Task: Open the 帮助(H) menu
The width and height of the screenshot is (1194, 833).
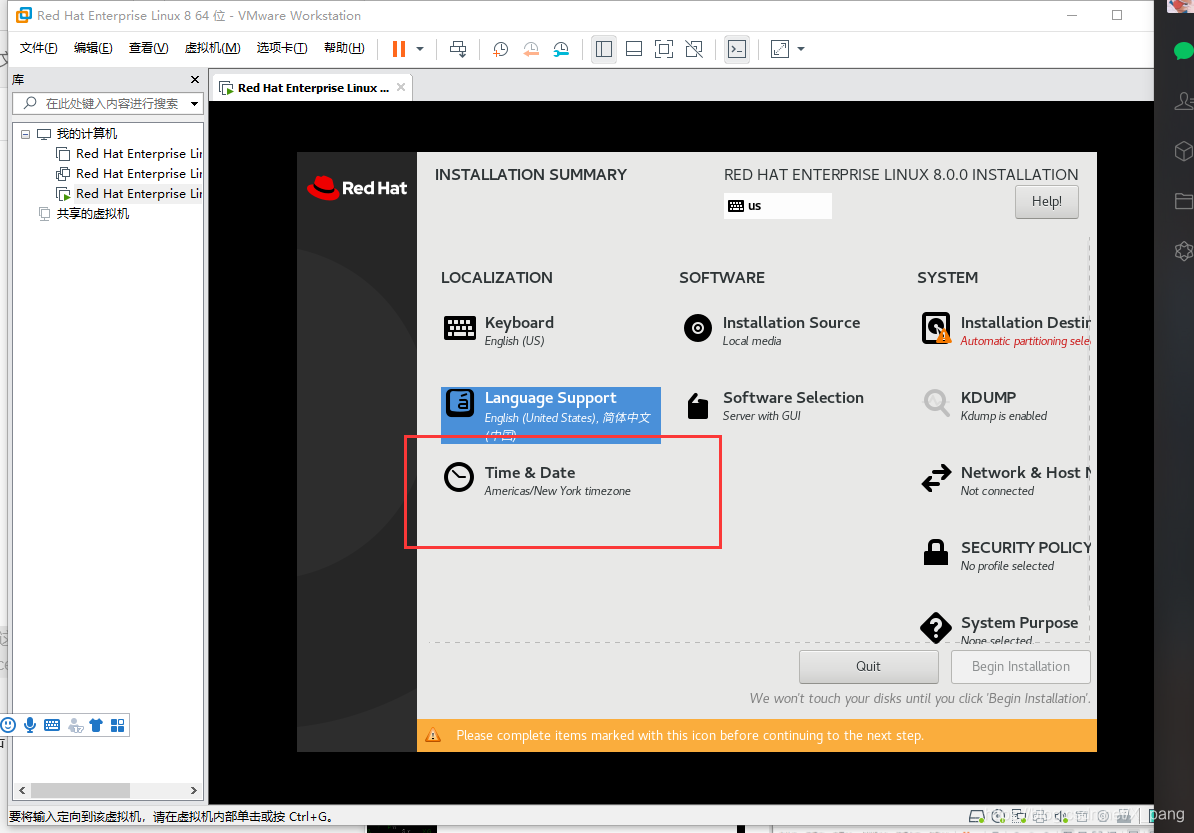Action: [x=344, y=48]
